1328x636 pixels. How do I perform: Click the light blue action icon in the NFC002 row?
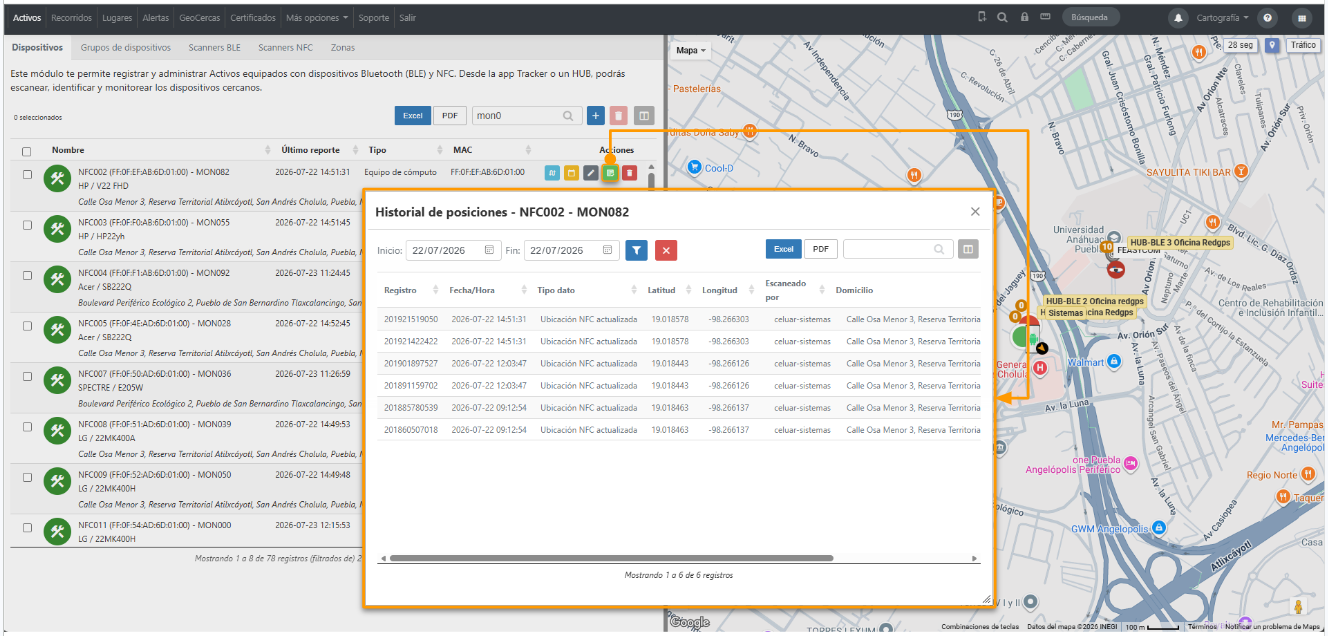tap(552, 173)
